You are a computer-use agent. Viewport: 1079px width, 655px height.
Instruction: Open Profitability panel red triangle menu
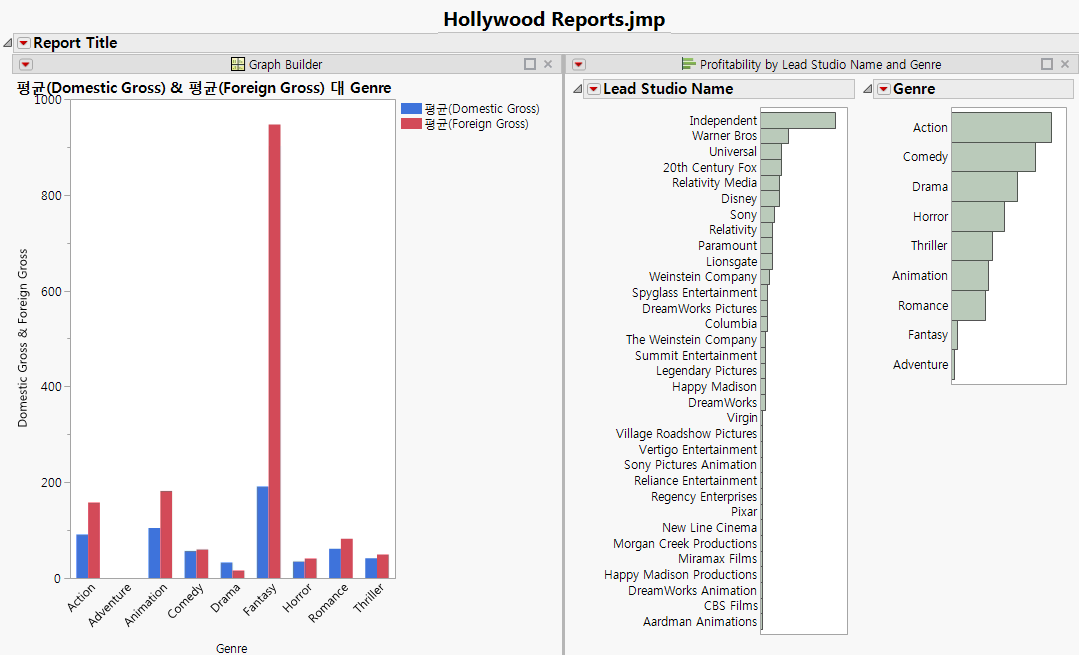coord(579,64)
